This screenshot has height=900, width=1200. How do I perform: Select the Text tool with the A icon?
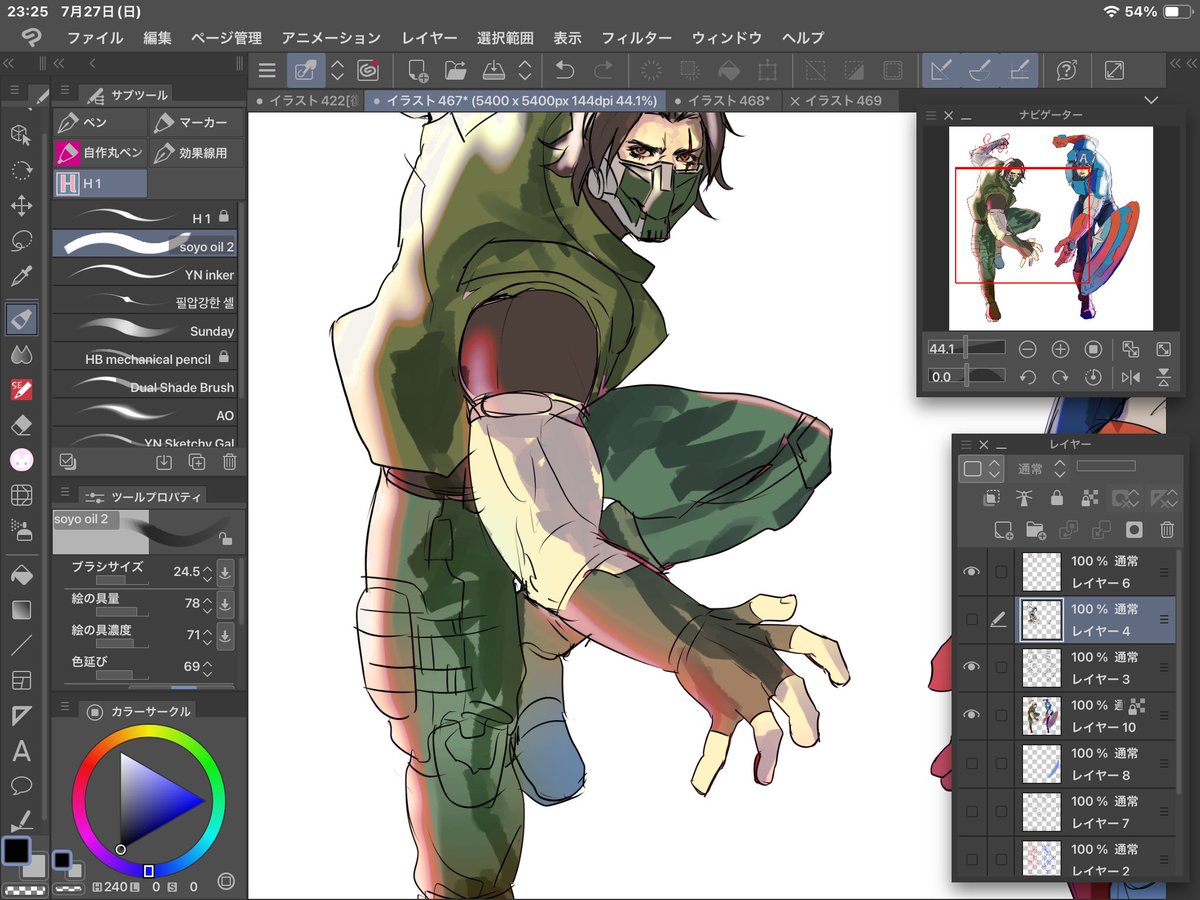(21, 751)
